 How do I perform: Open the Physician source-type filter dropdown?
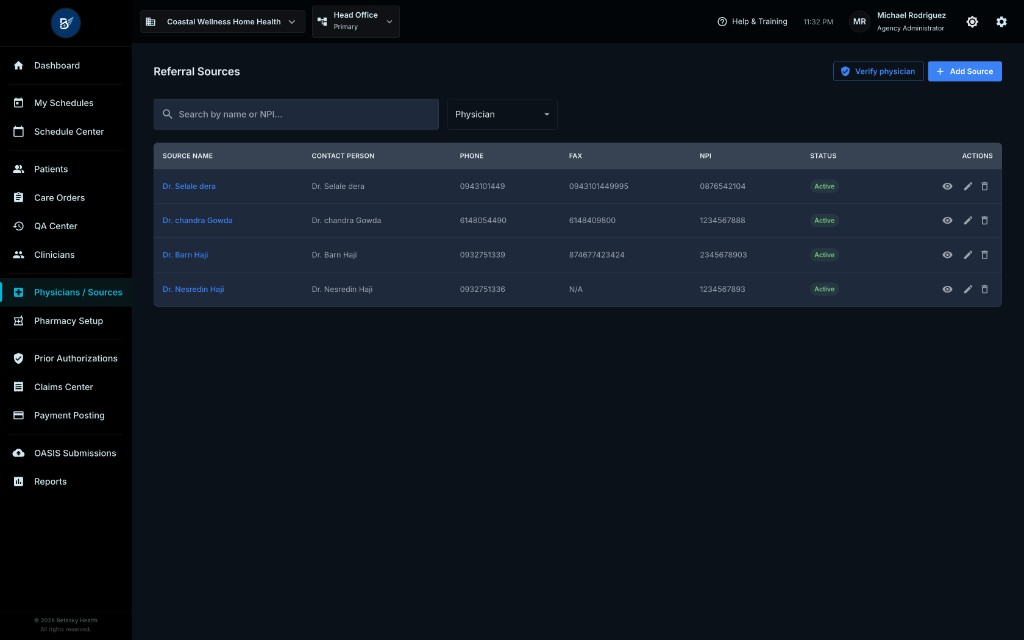(502, 114)
